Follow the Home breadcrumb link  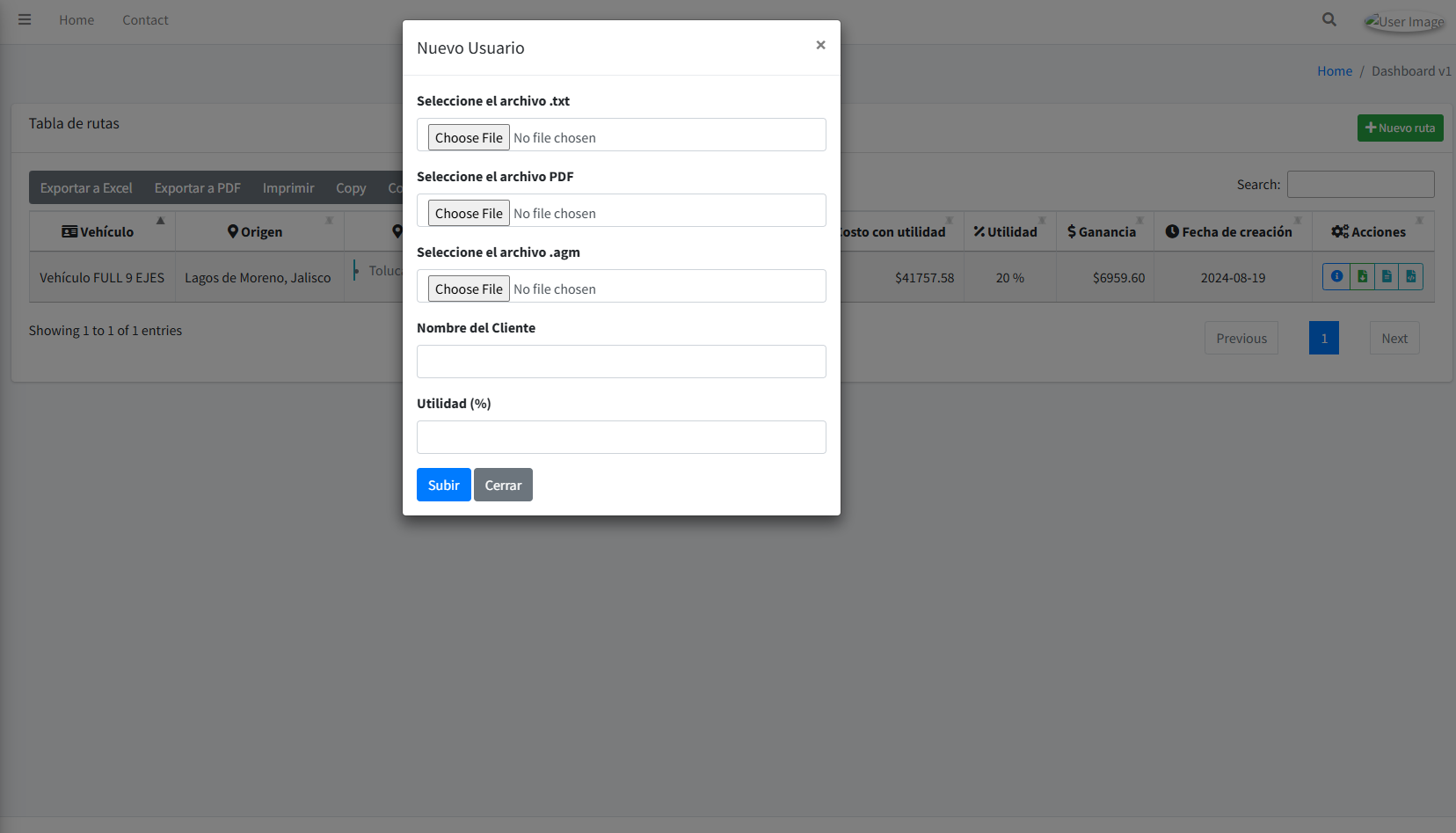click(x=1335, y=71)
